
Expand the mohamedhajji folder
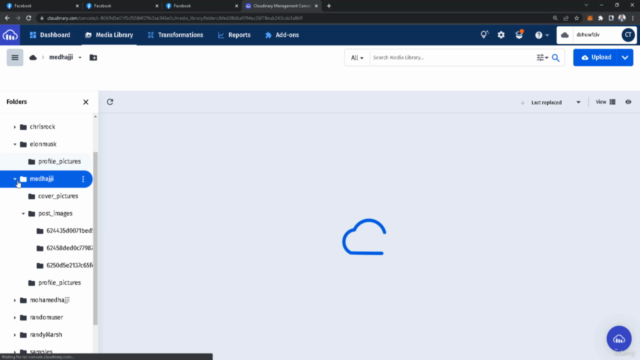[15, 300]
